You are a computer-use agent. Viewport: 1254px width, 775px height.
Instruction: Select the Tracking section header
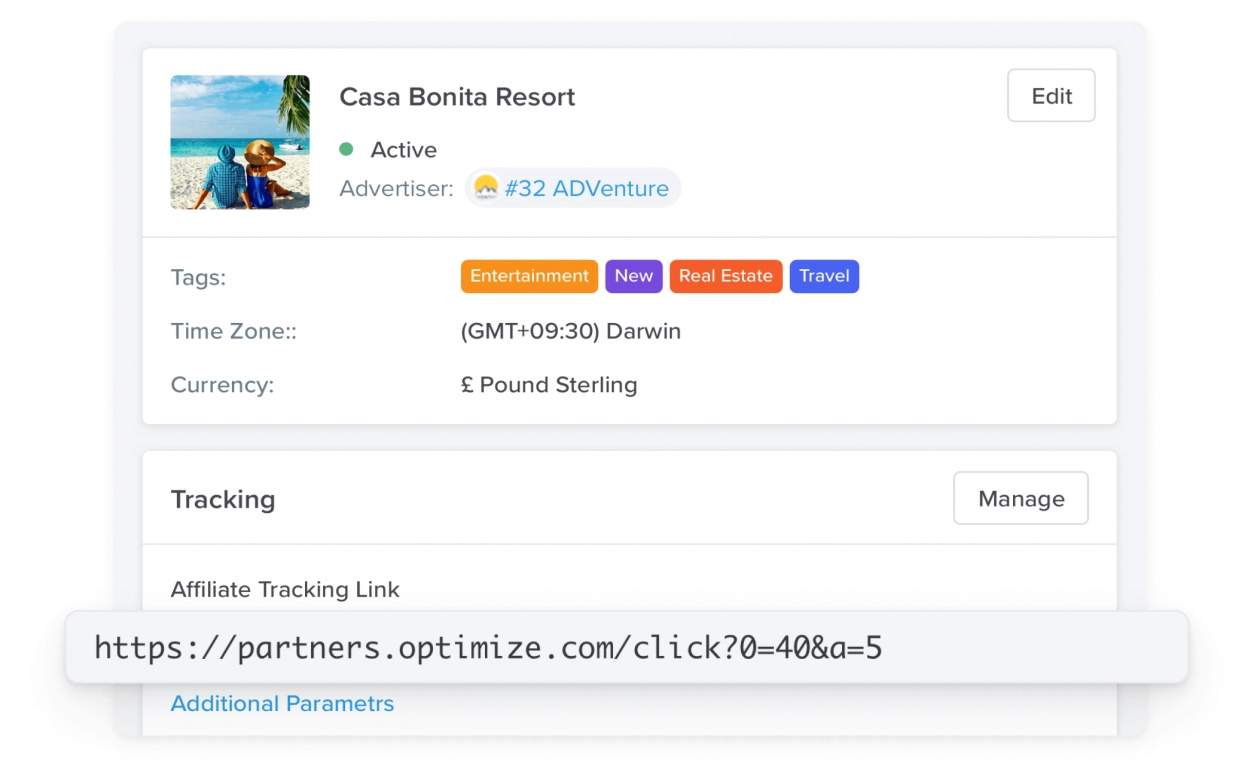click(x=223, y=498)
